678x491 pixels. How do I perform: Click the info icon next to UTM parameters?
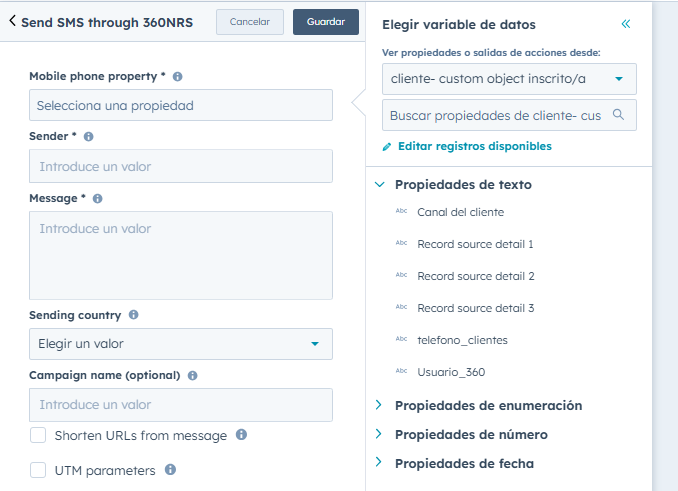point(170,470)
